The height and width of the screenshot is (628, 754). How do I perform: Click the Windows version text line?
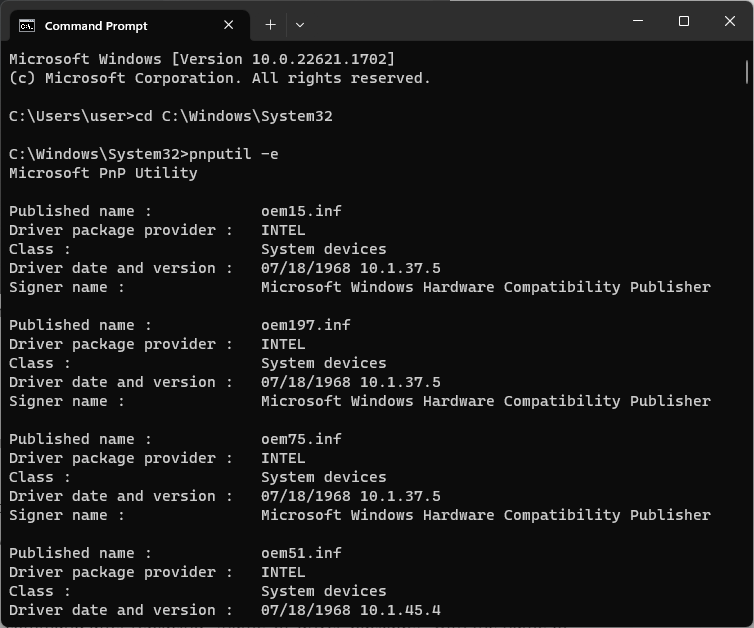201,59
